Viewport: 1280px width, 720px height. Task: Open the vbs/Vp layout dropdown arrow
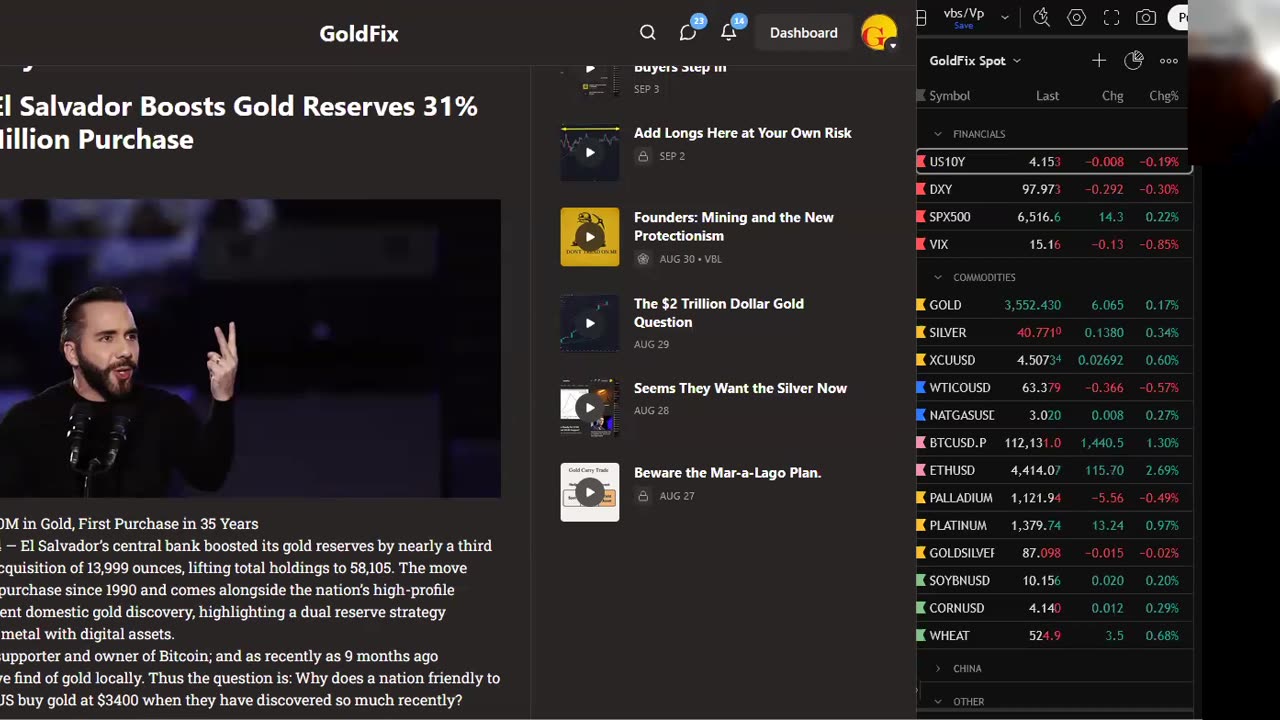coord(1005,17)
